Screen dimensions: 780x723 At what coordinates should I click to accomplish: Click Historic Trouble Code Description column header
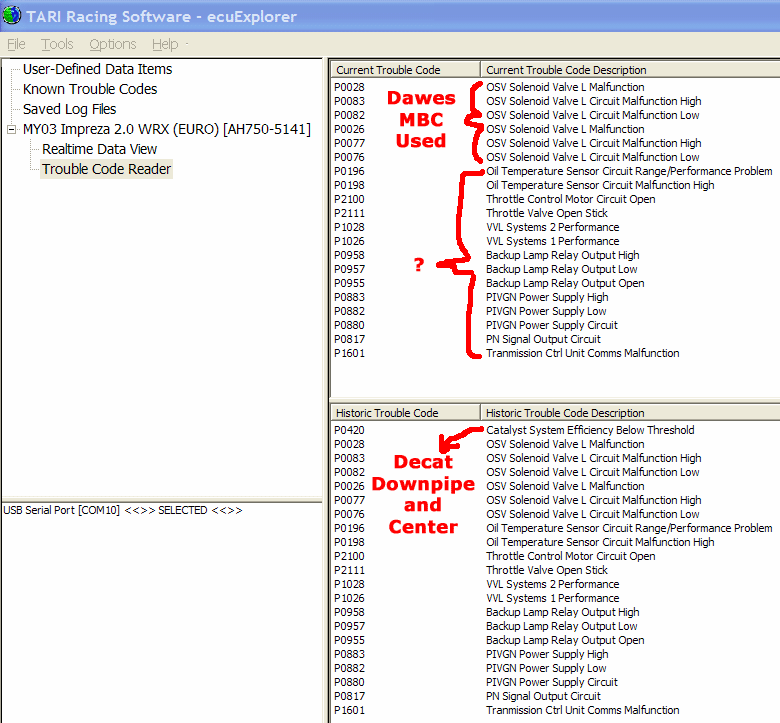pos(630,413)
